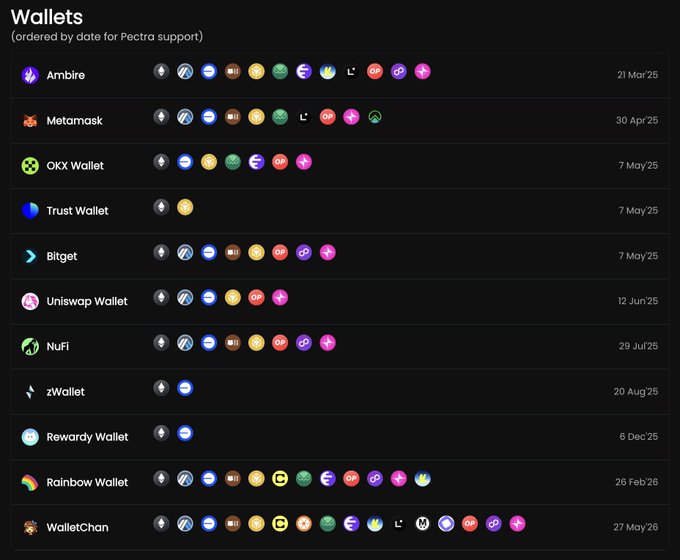Click Ethereum icon in Trust Wallet row

[161, 207]
